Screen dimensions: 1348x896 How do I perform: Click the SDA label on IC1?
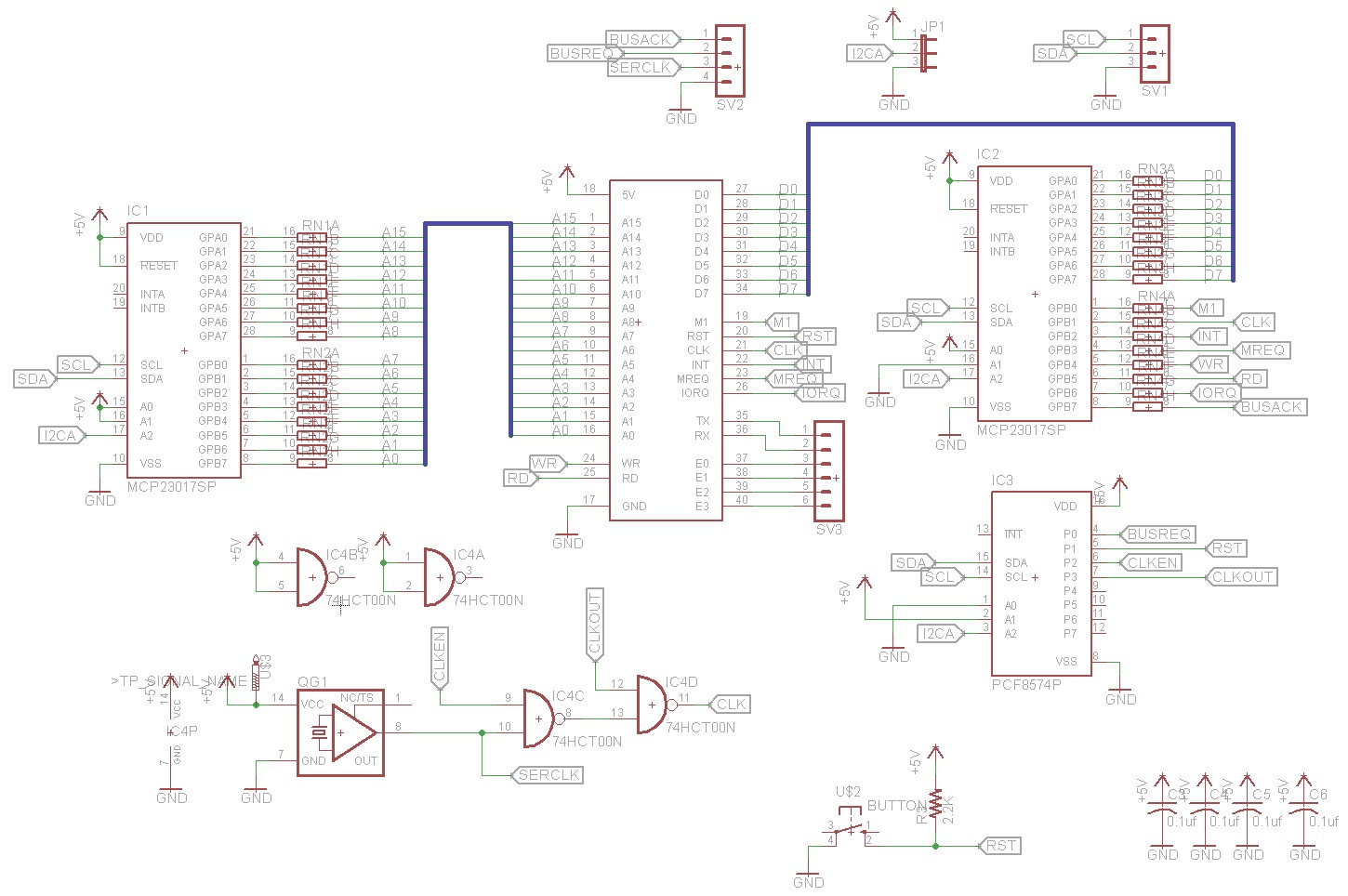coord(35,378)
